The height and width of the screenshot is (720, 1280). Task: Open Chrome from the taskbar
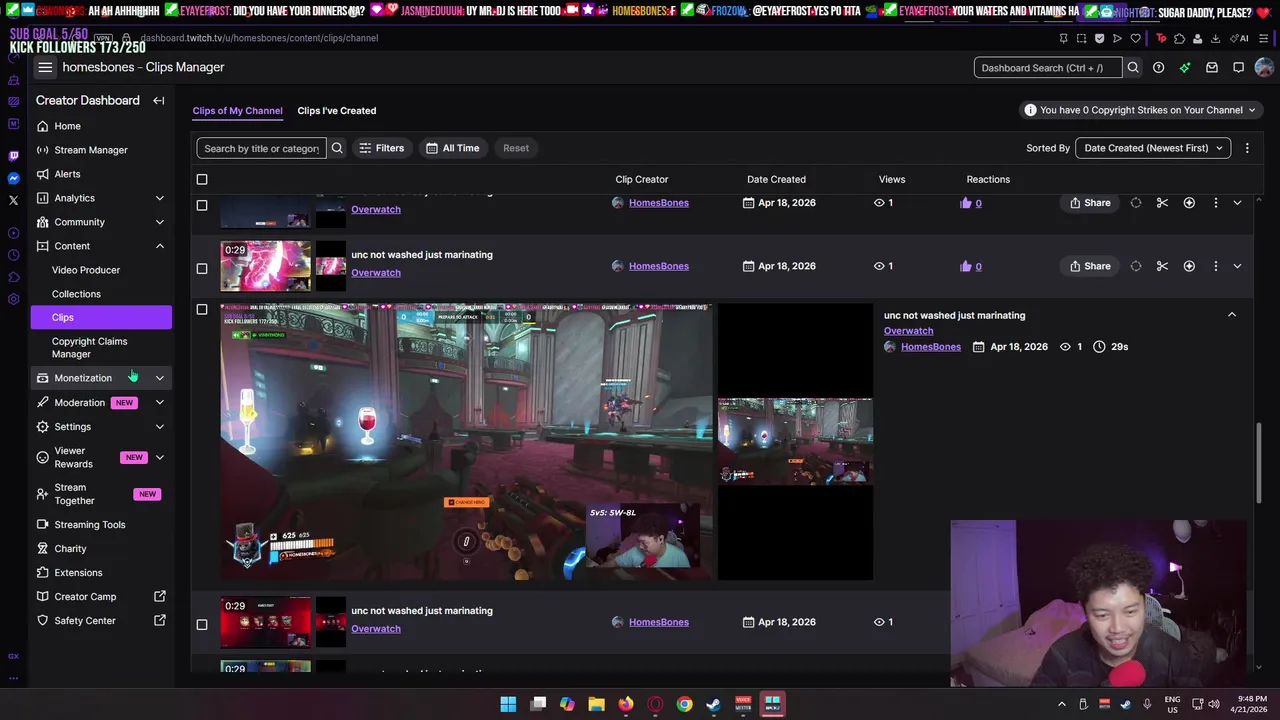point(684,704)
